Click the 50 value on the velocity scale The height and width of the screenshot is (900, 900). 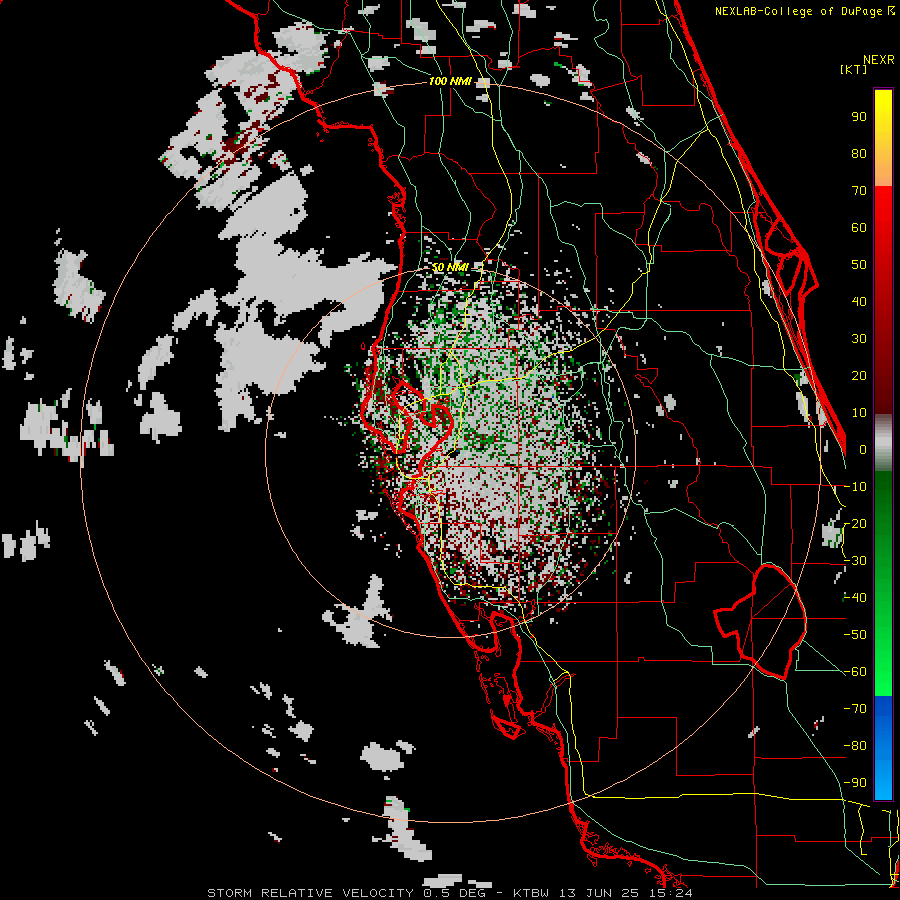pos(859,265)
